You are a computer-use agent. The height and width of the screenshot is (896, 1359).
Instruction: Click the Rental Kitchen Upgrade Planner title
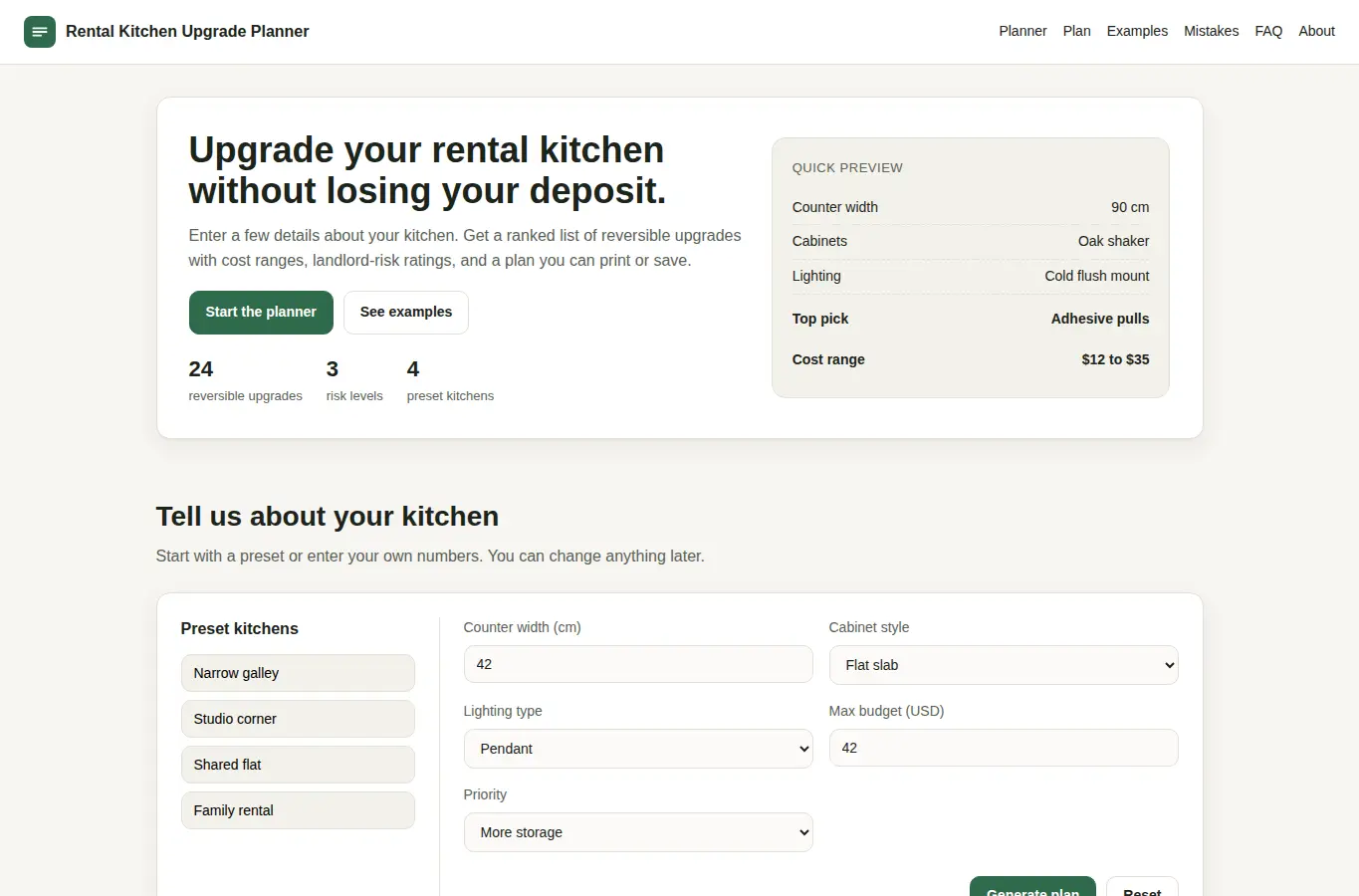point(187,32)
